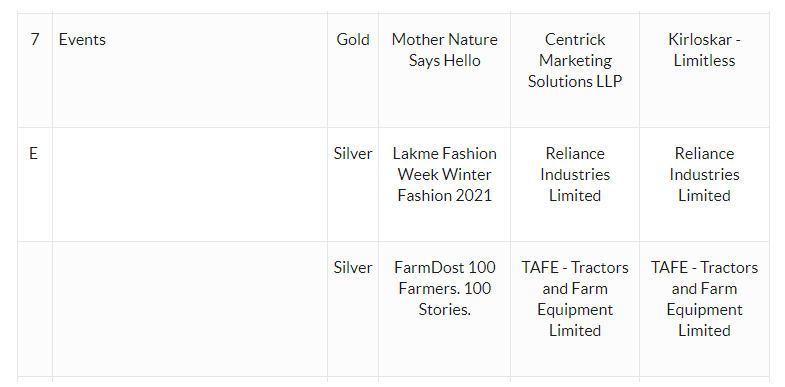Click the letter E cell
Viewport: 785px width, 387px height.
coord(35,184)
